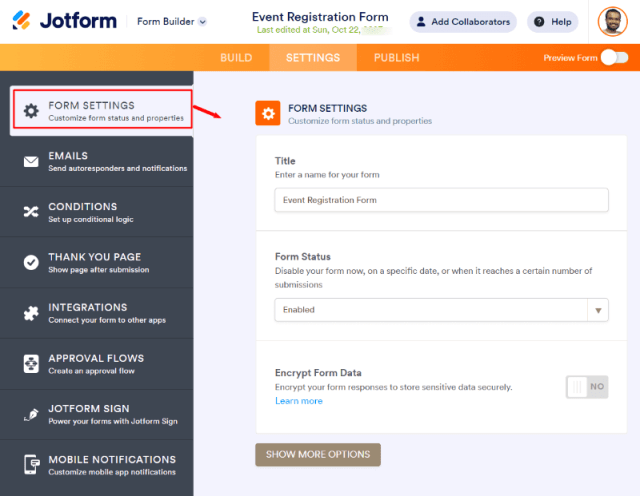Screen dimensions: 640x496
Task: Click the Form Builder label
Action: (x=165, y=22)
